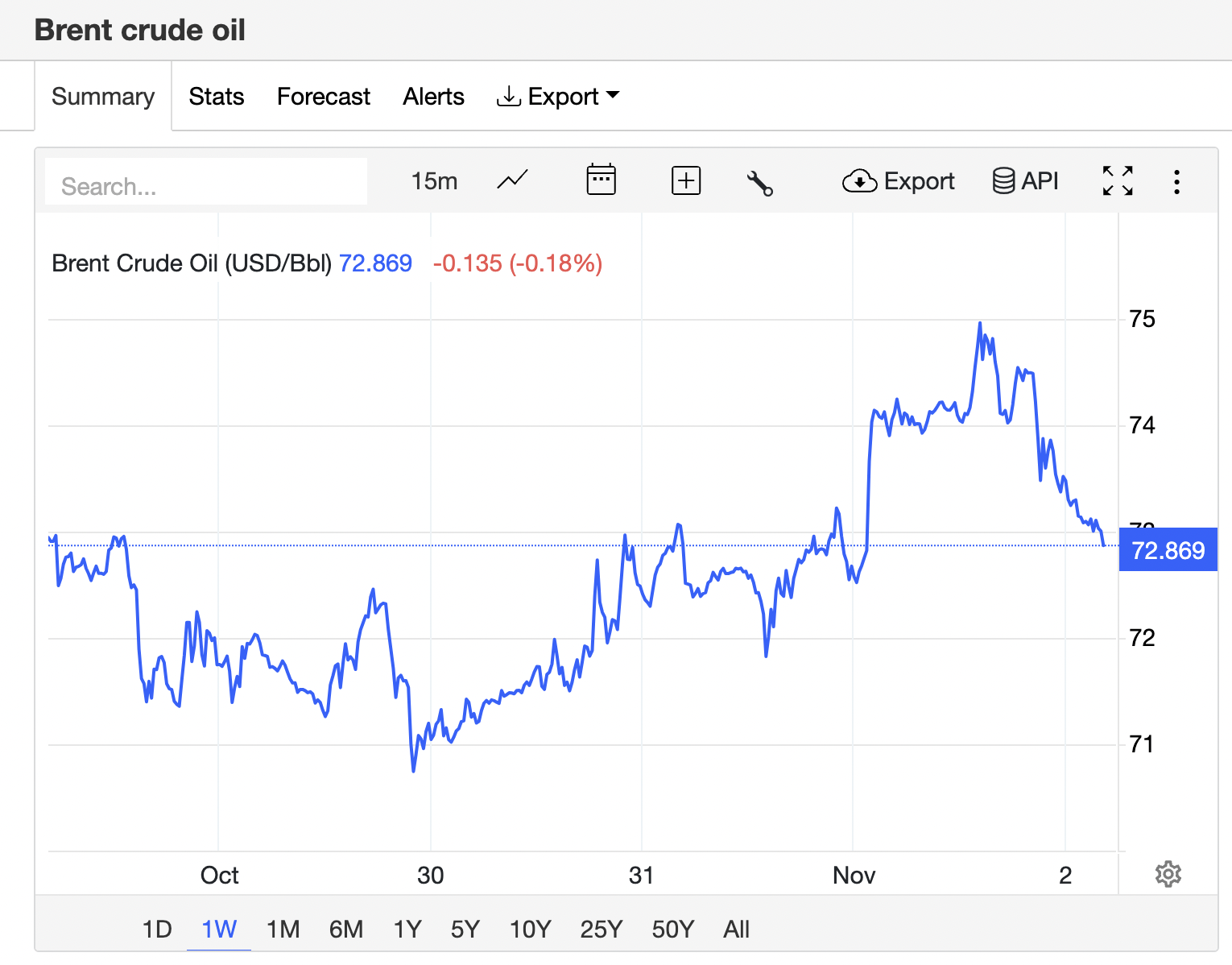Open the Alerts tab
Image resolution: width=1232 pixels, height=965 pixels.
(433, 97)
